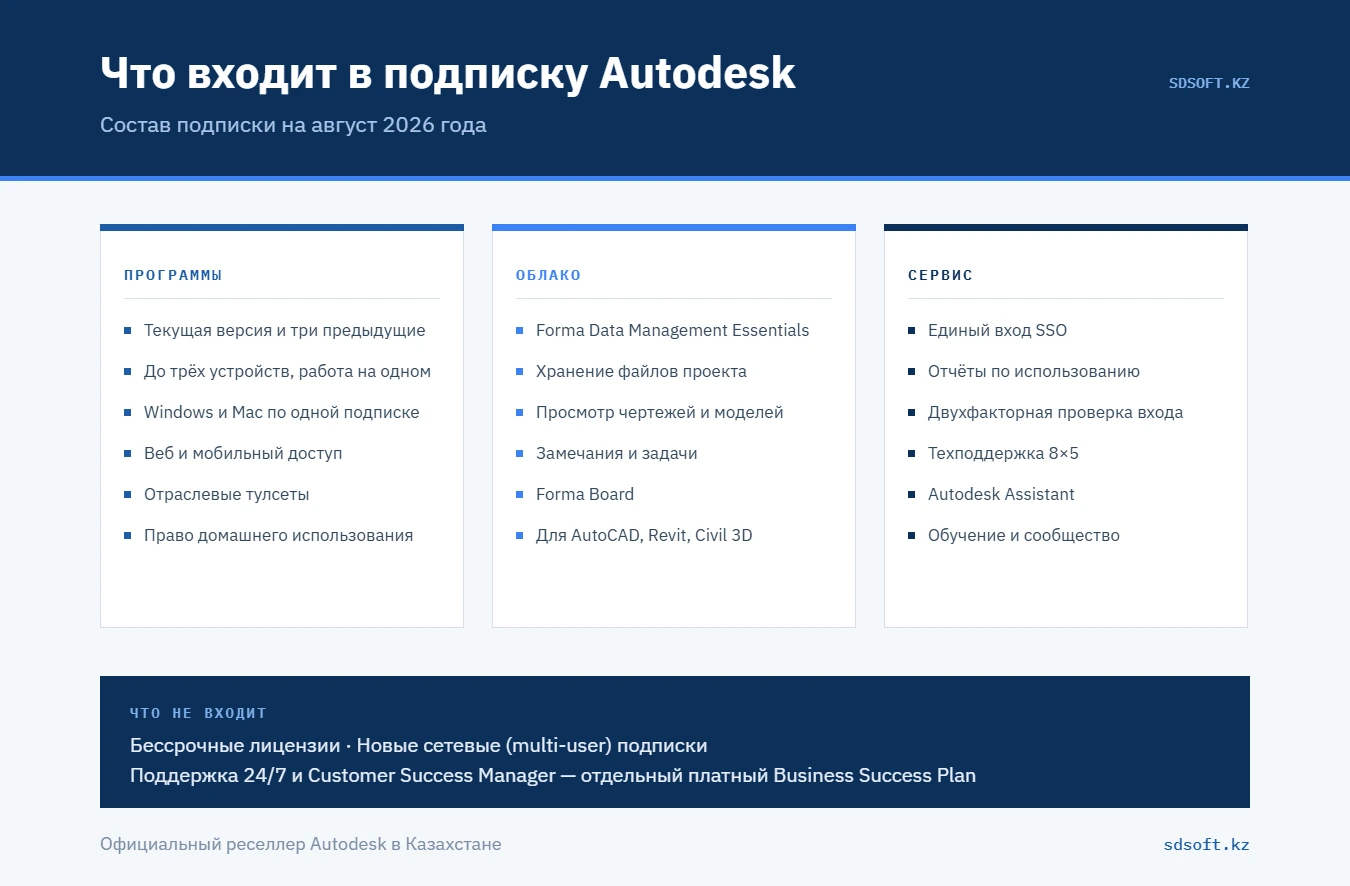Image resolution: width=1350 pixels, height=886 pixels.
Task: Click the 'ОБЛАКО' card heading
Action: click(548, 275)
